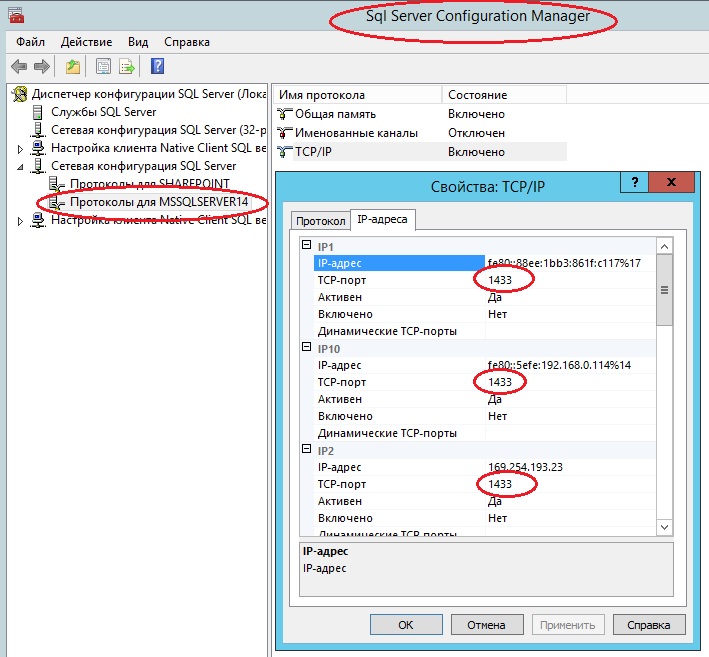Click IP1 IP-адрес value fe80::88ee:1bb3:861f:c117%17
Screen dimensions: 709x657
click(564, 263)
